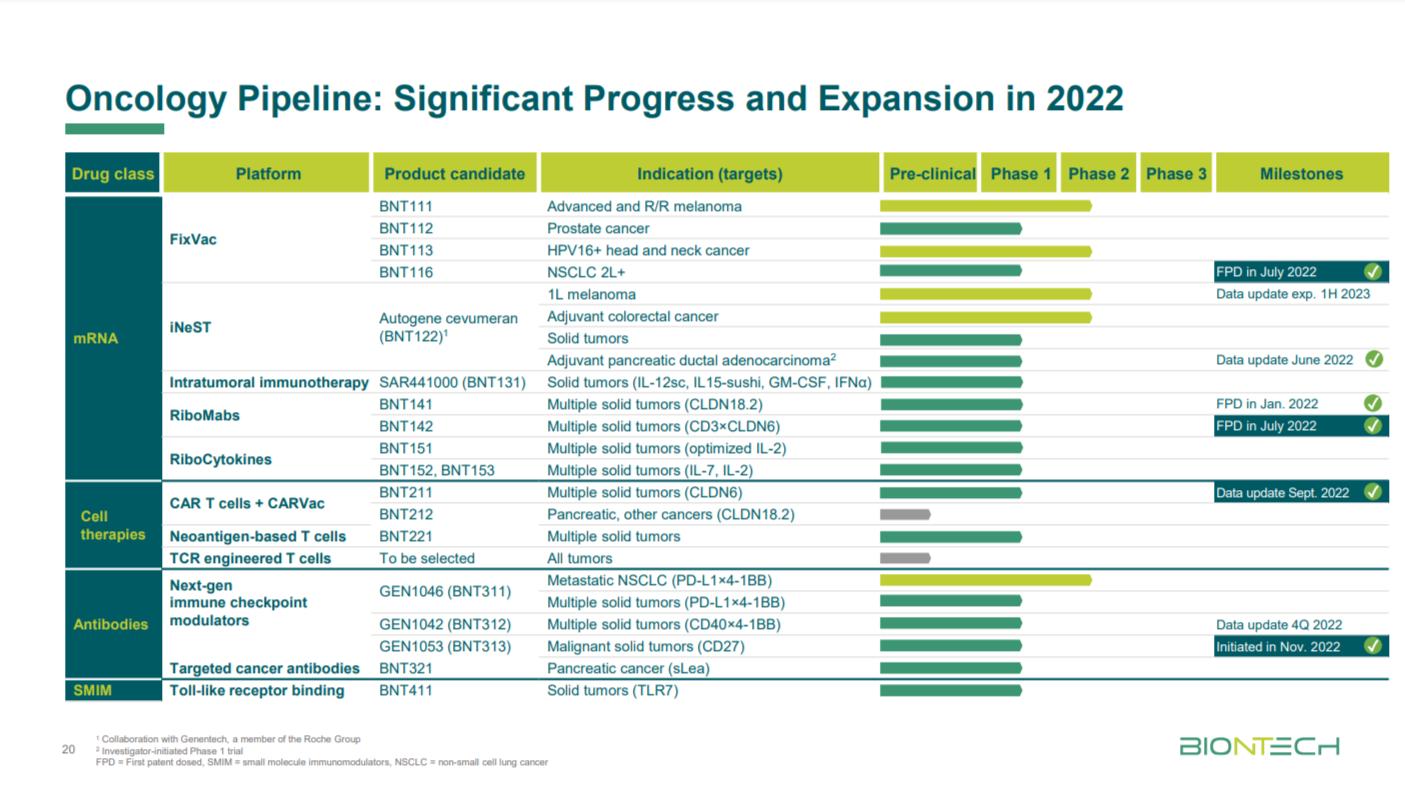The image size is (1405, 788).
Task: Click the BNT411 Solid tumors (TLR7) progress bar
Action: tap(951, 690)
